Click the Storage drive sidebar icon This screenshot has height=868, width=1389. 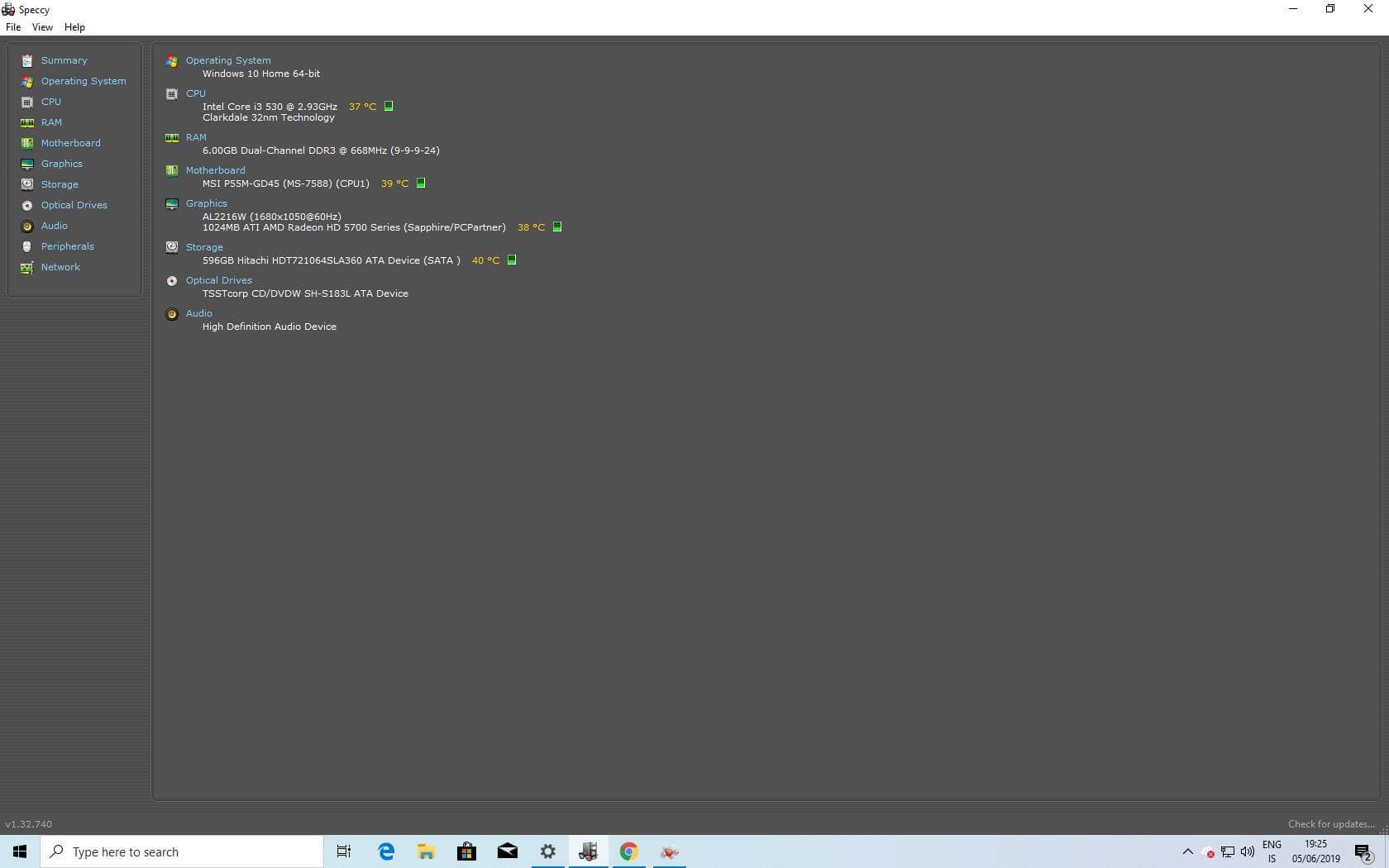[x=27, y=184]
